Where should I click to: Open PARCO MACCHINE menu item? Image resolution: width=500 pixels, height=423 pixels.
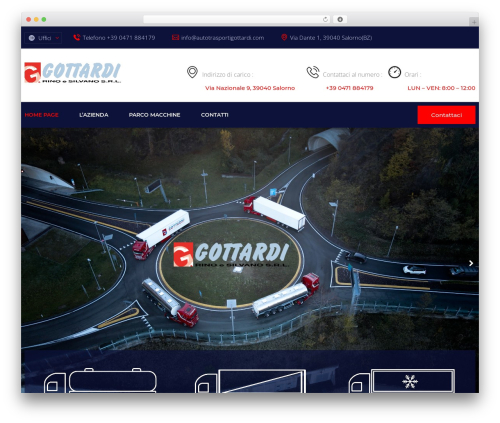tap(154, 115)
